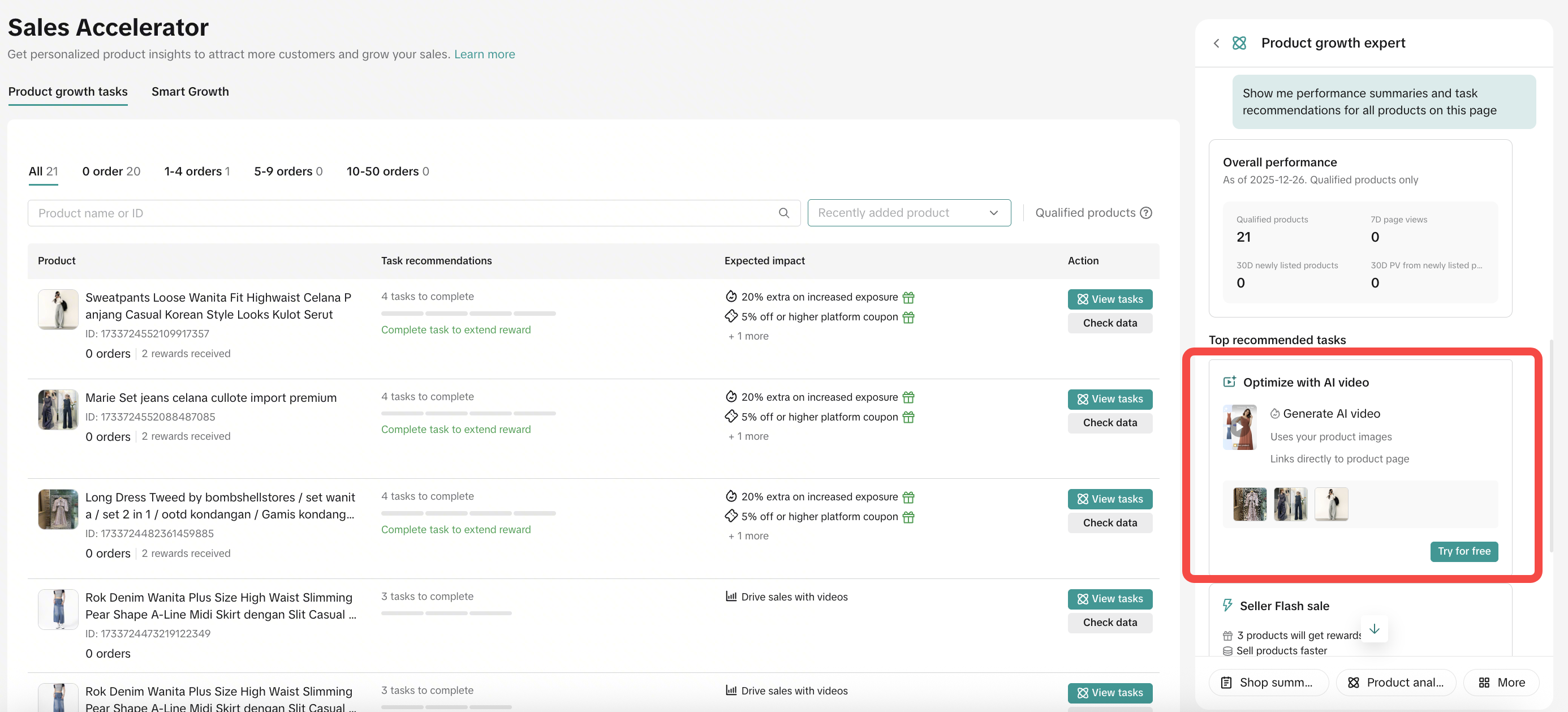Click the Product name or ID search field
This screenshot has width=1568, height=712.
(402, 213)
